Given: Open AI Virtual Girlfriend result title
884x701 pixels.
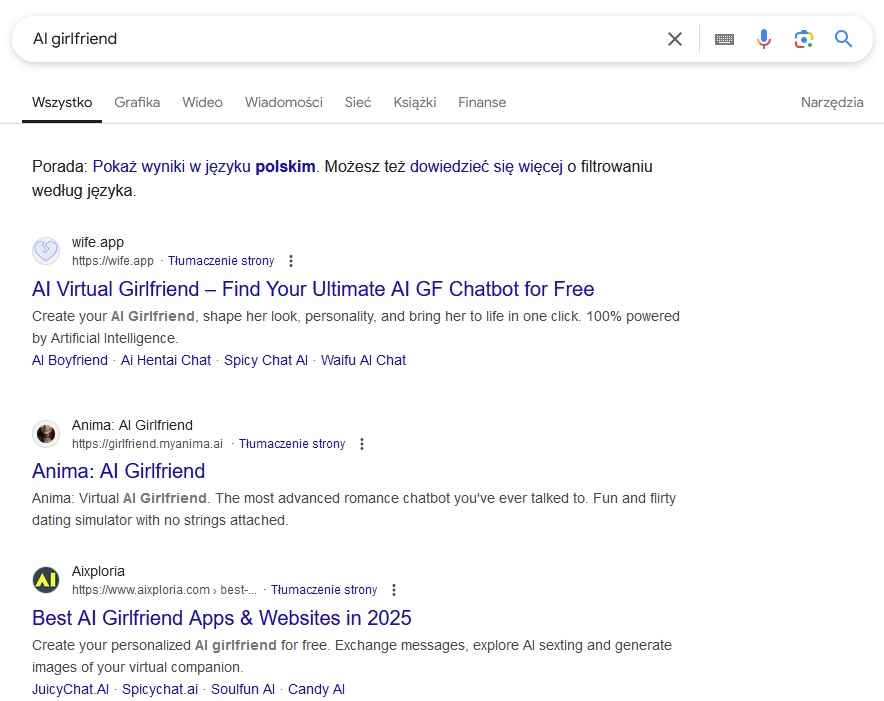Looking at the screenshot, I should [313, 289].
